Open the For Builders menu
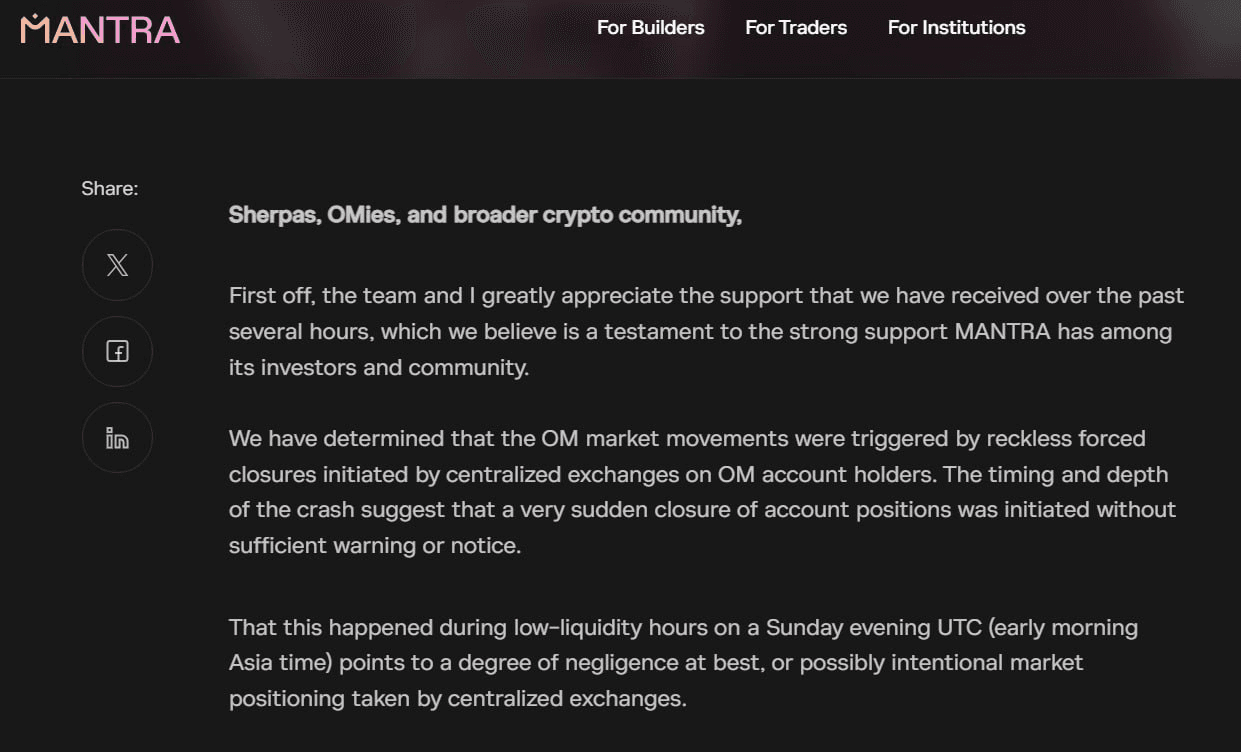Viewport: 1241px width, 752px height. [x=650, y=28]
